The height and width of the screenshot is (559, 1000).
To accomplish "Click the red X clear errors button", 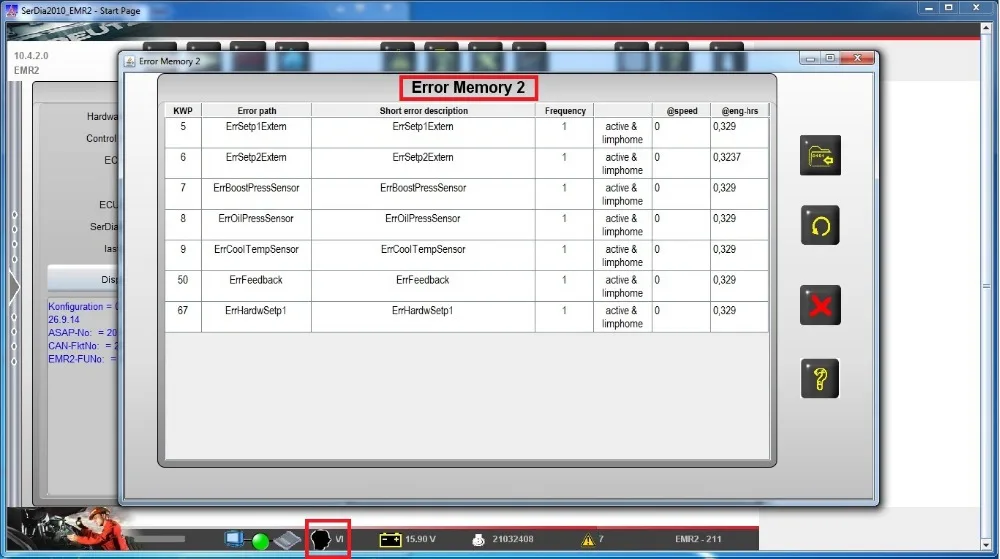I will [x=820, y=305].
